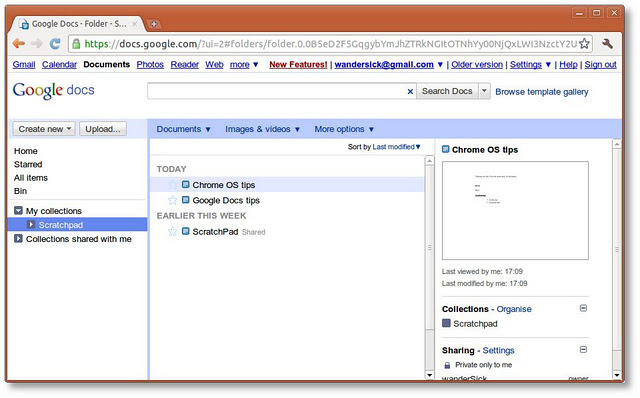Open the Create new dropdown
Viewport: 640px width, 398px height.
click(x=44, y=129)
